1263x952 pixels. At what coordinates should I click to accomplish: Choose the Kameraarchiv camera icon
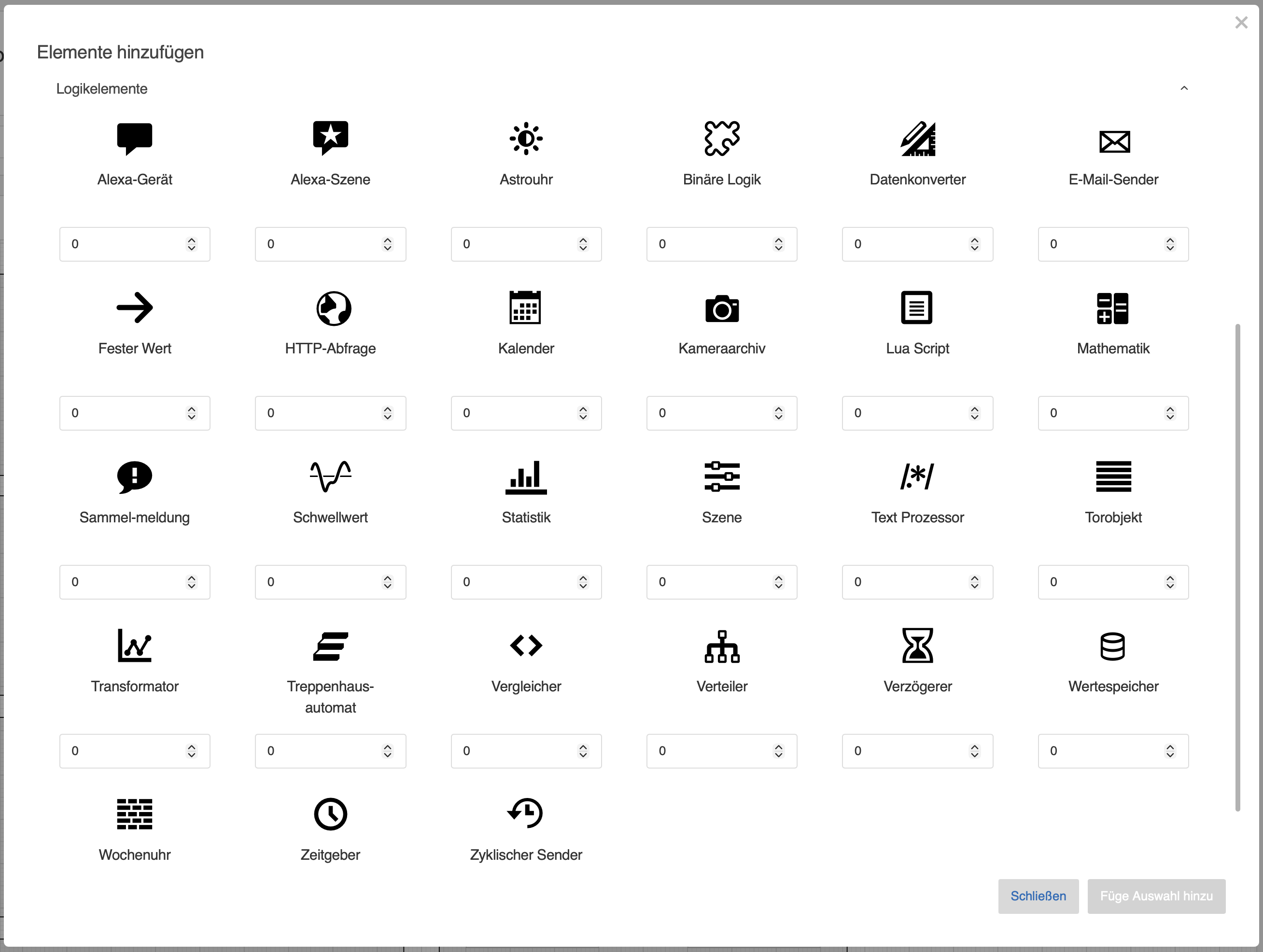point(722,308)
